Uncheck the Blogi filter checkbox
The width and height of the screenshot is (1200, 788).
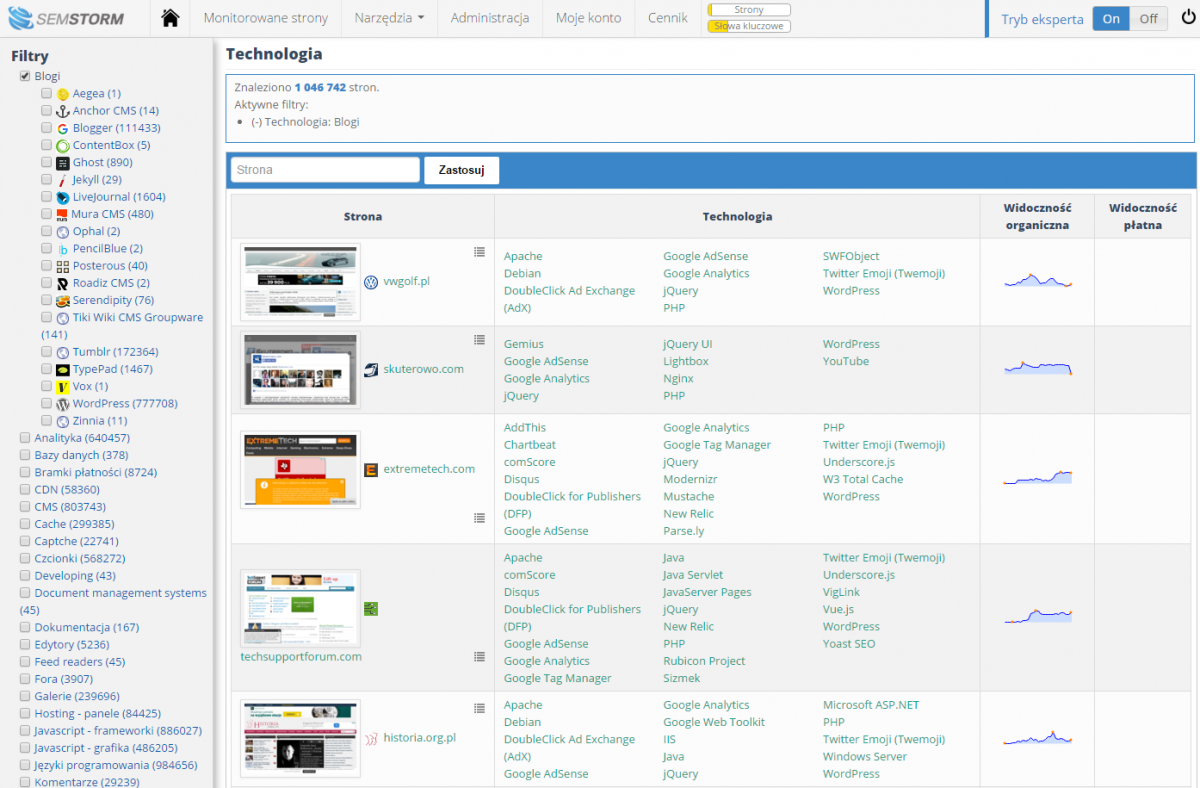pyautogui.click(x=25, y=76)
